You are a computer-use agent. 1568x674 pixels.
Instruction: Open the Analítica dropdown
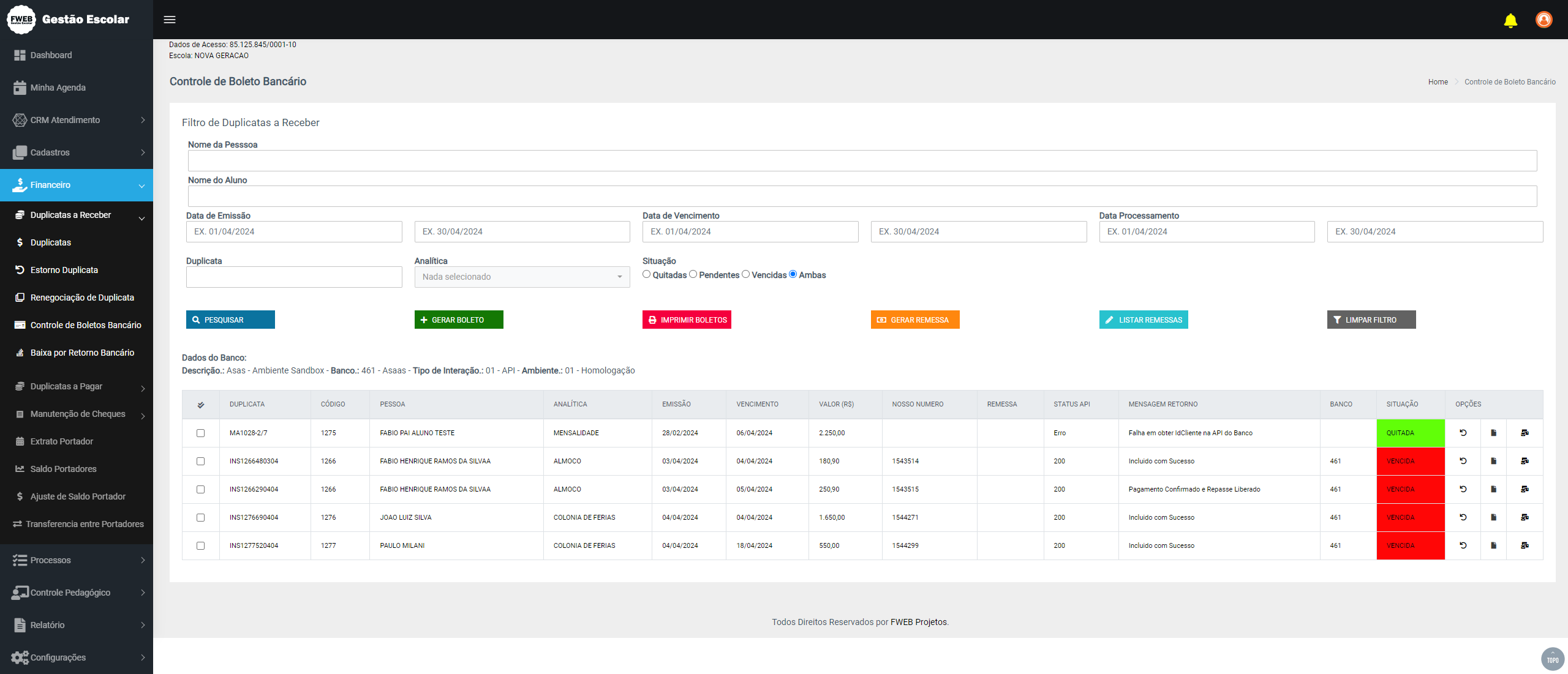coord(522,277)
